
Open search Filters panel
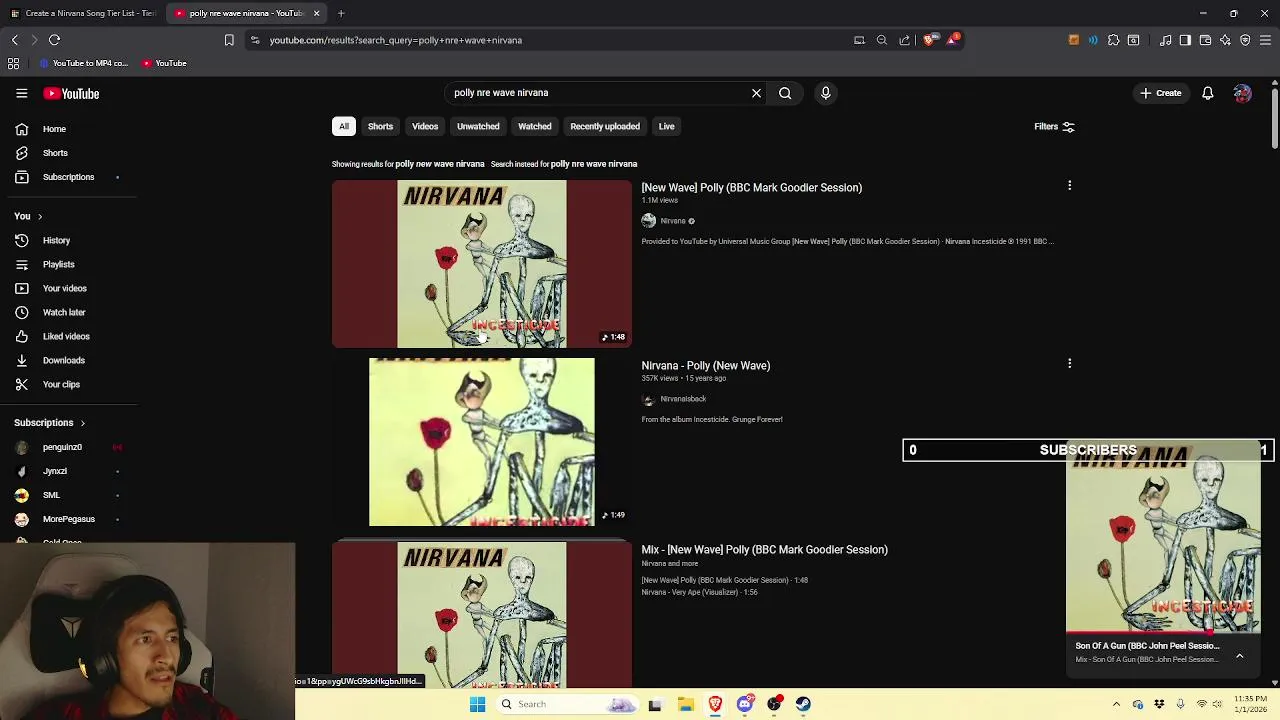point(1054,127)
